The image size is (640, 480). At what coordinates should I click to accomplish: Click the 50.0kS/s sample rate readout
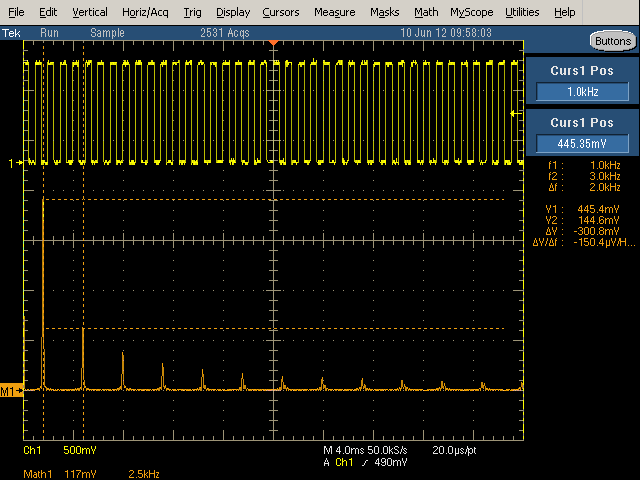pyautogui.click(x=387, y=450)
